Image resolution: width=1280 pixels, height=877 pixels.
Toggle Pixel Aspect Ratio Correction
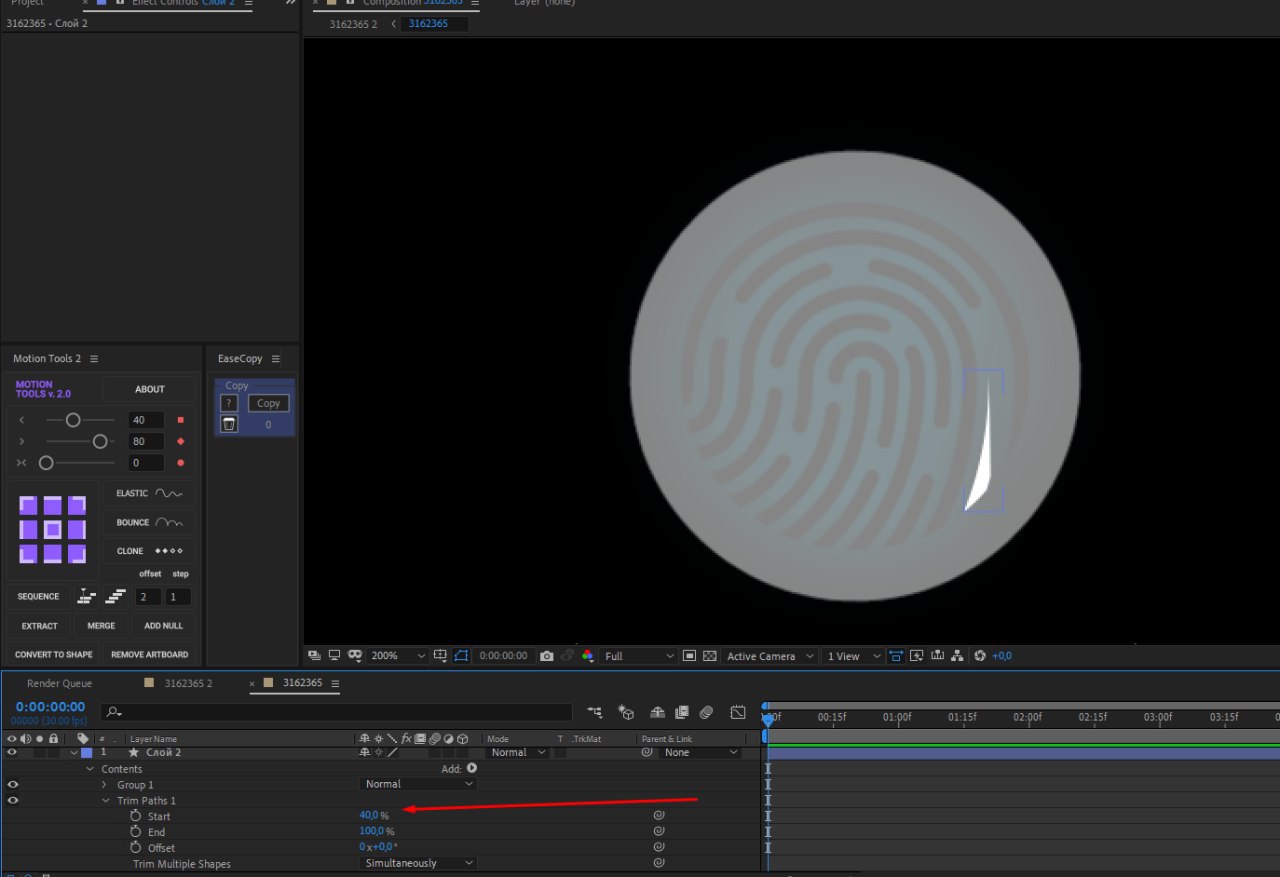(x=895, y=656)
